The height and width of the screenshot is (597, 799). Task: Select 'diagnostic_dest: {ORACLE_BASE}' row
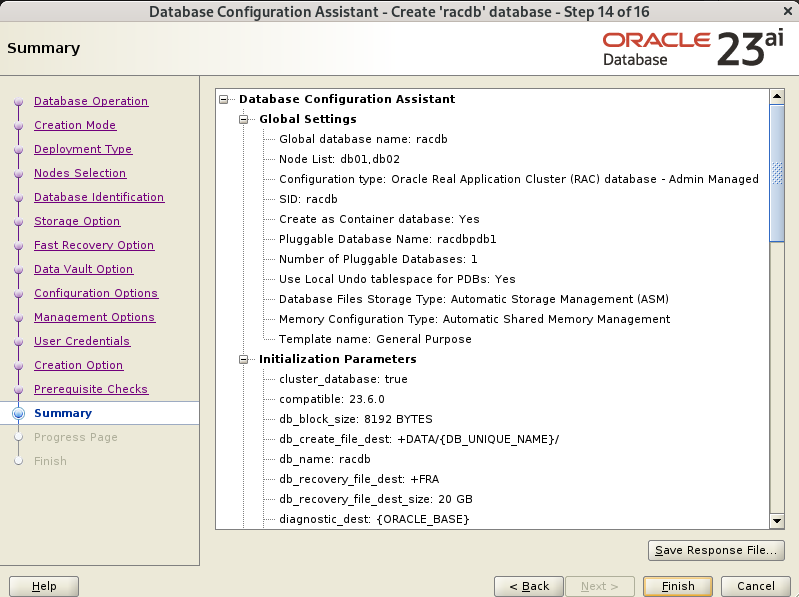point(374,519)
